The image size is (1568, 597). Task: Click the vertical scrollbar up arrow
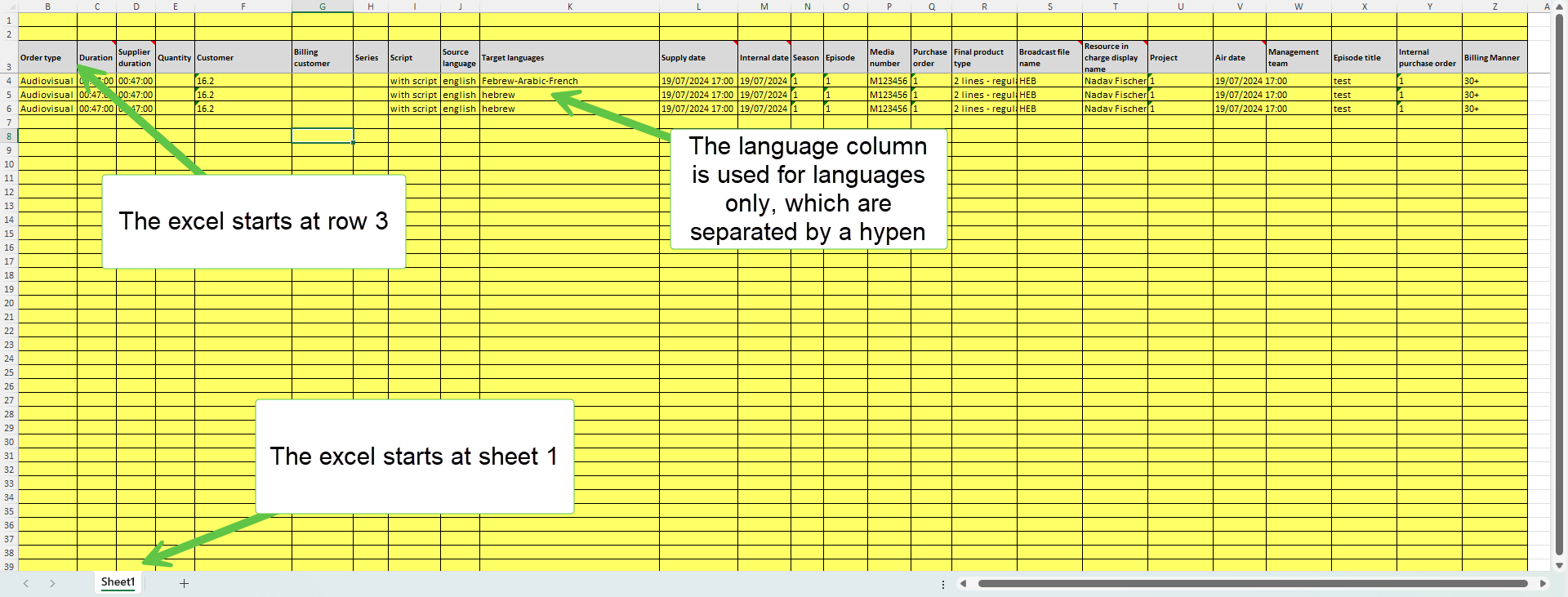click(1559, 7)
